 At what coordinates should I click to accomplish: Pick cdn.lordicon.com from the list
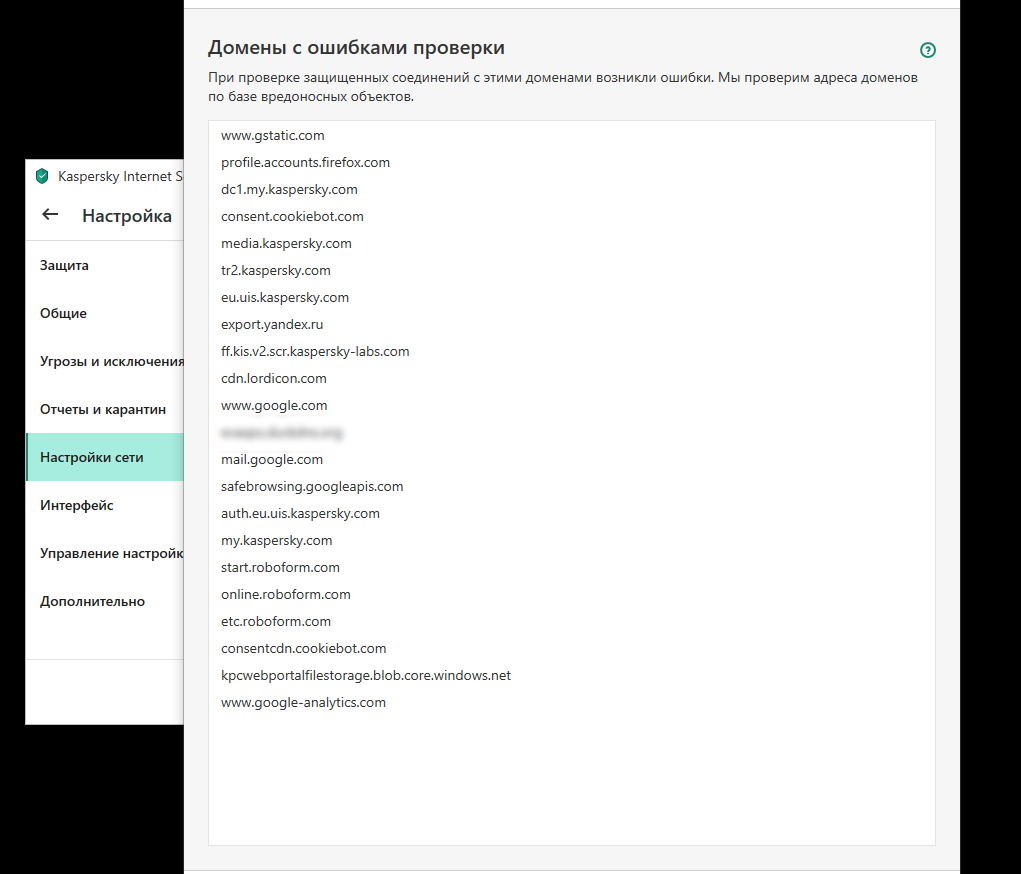pos(572,378)
